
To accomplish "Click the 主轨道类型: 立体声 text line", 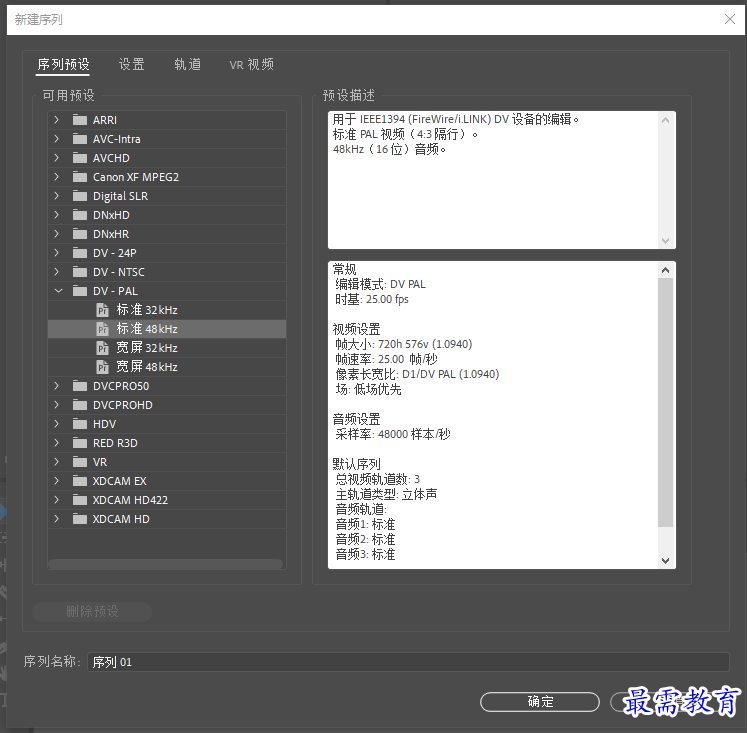I will coord(386,494).
